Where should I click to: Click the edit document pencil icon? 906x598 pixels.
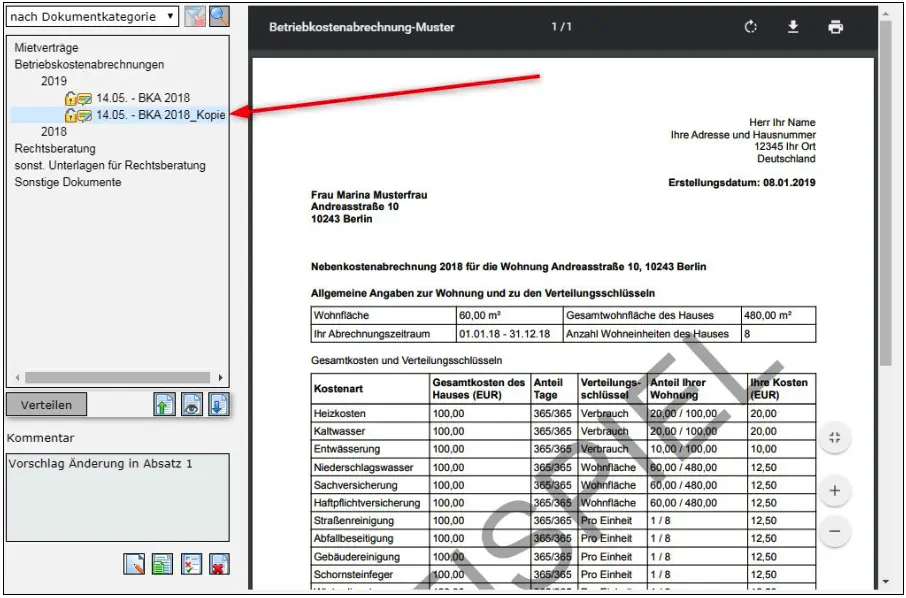click(x=134, y=564)
